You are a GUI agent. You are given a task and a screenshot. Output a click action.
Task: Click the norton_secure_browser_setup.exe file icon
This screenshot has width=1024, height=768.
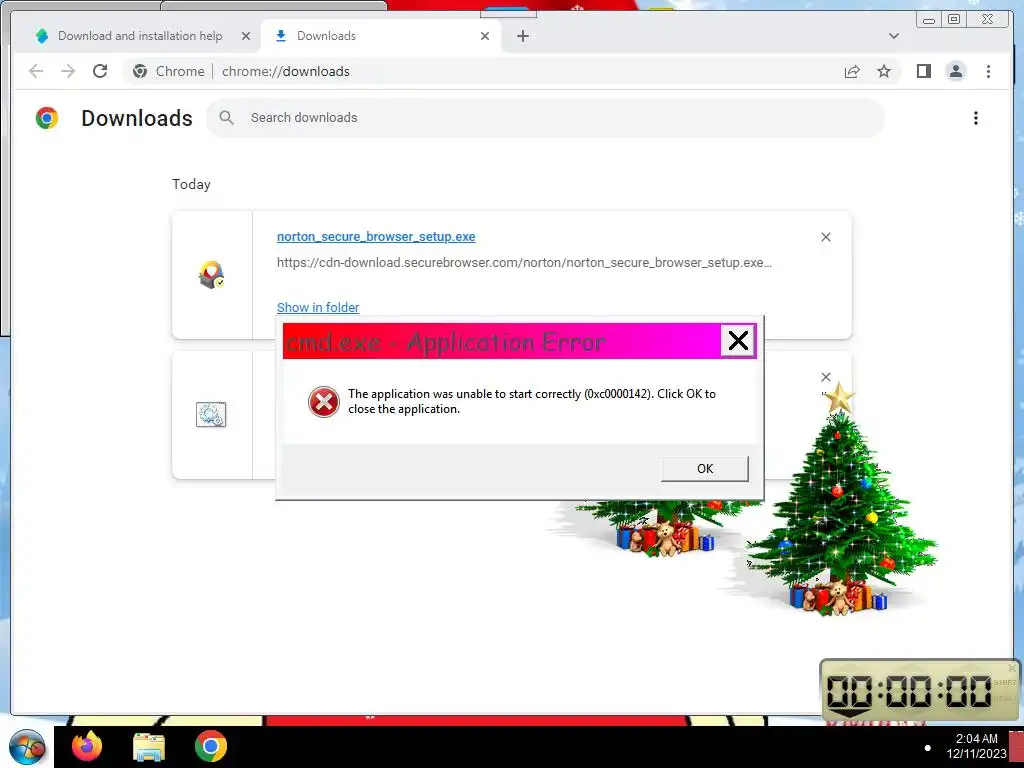pyautogui.click(x=211, y=274)
